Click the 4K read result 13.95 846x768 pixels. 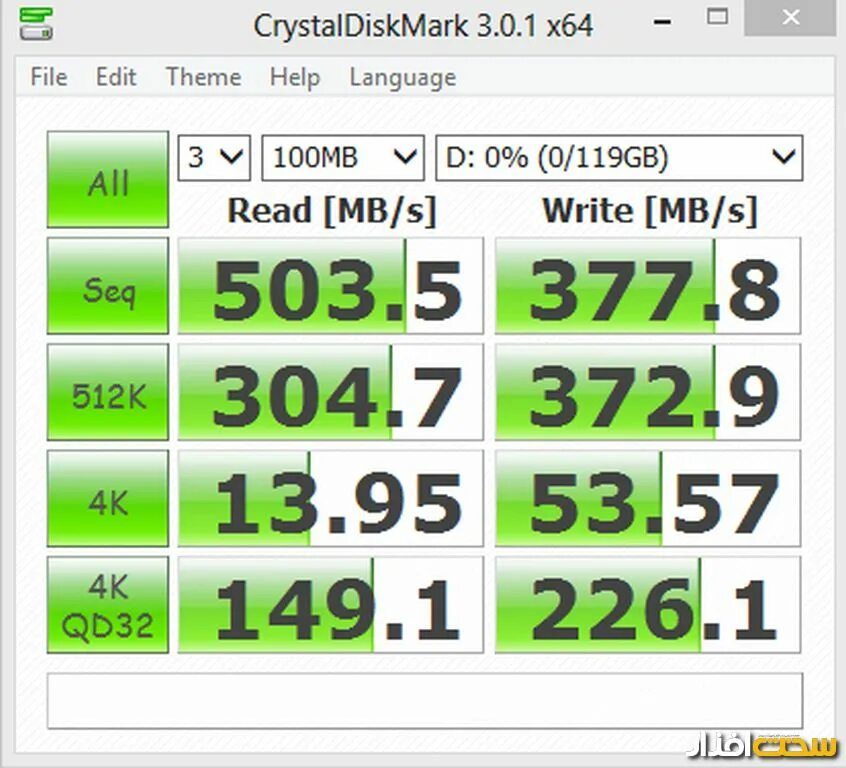[331, 498]
